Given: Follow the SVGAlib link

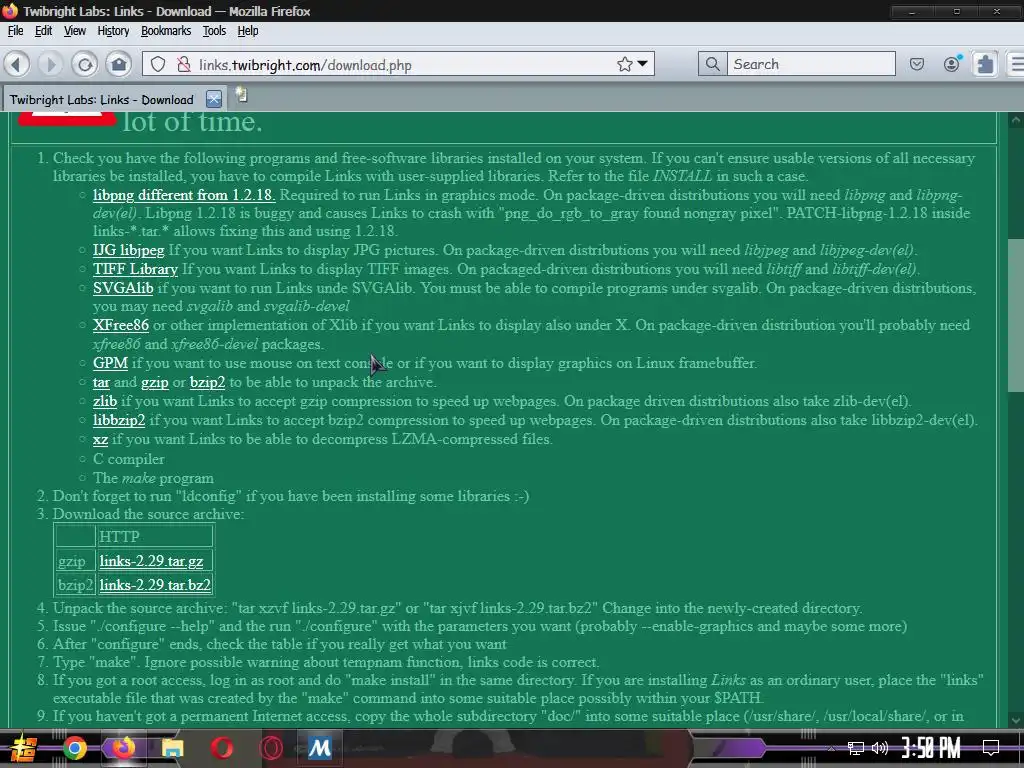Looking at the screenshot, I should click(123, 288).
